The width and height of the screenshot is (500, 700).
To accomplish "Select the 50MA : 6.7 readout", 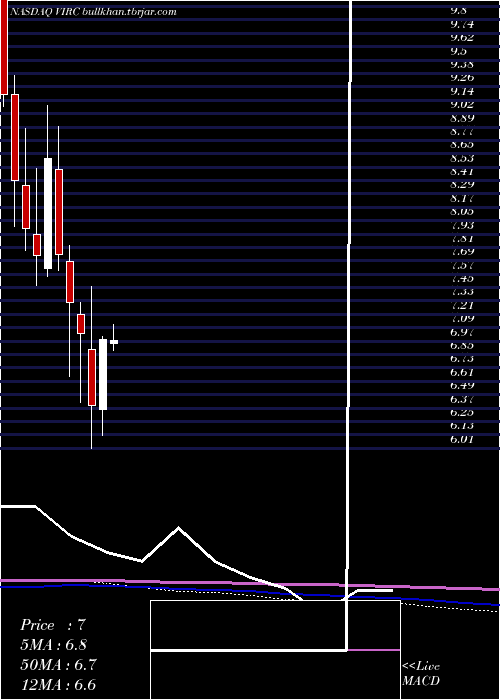I will point(56,665).
